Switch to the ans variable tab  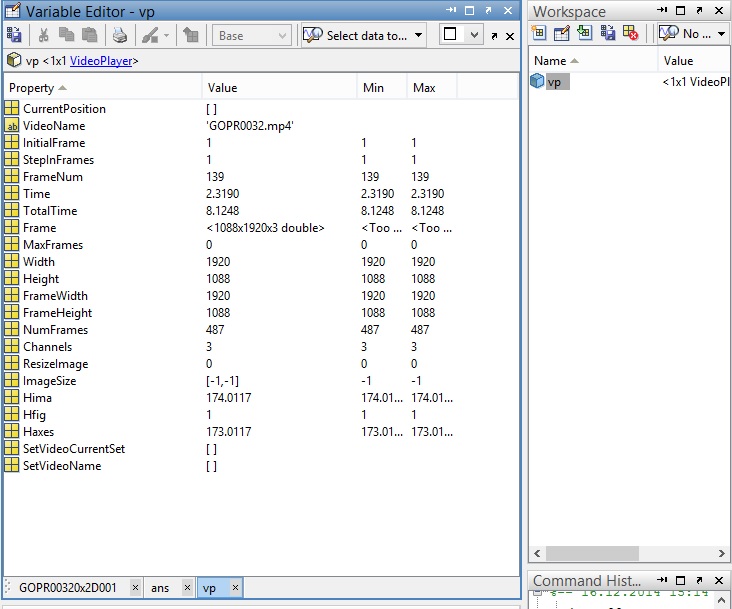coord(160,588)
